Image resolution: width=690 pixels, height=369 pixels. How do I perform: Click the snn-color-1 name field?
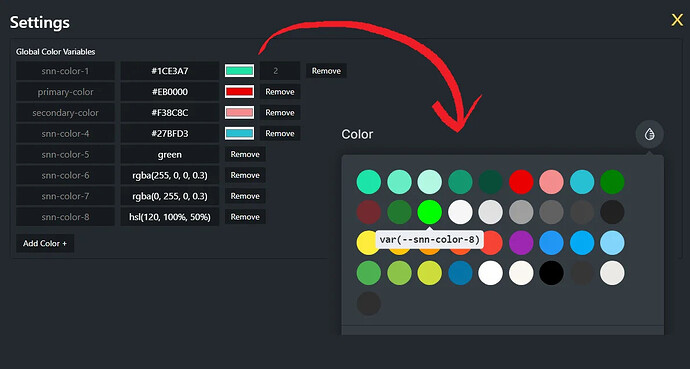point(65,71)
